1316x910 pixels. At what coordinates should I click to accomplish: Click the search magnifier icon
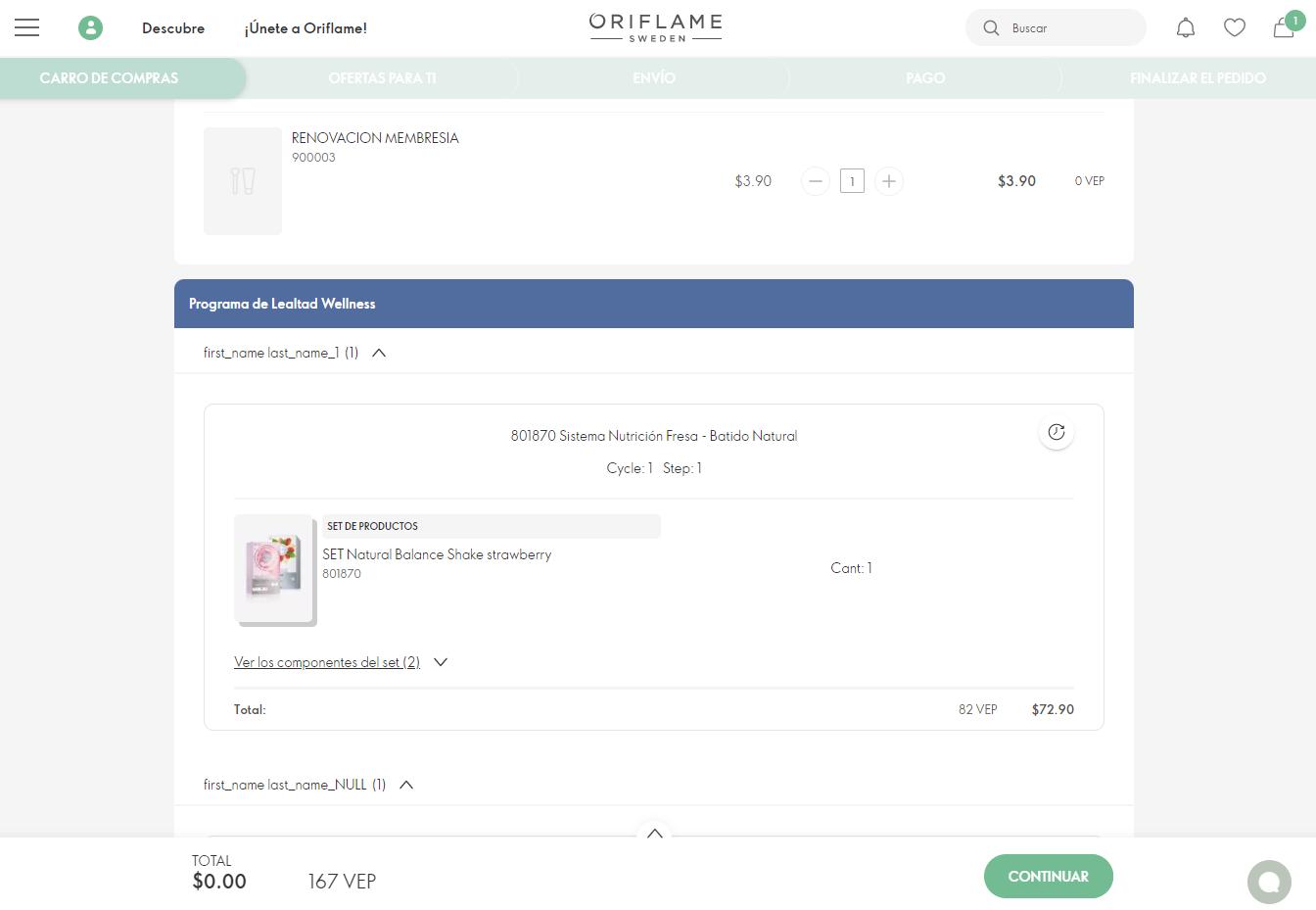pos(991,28)
